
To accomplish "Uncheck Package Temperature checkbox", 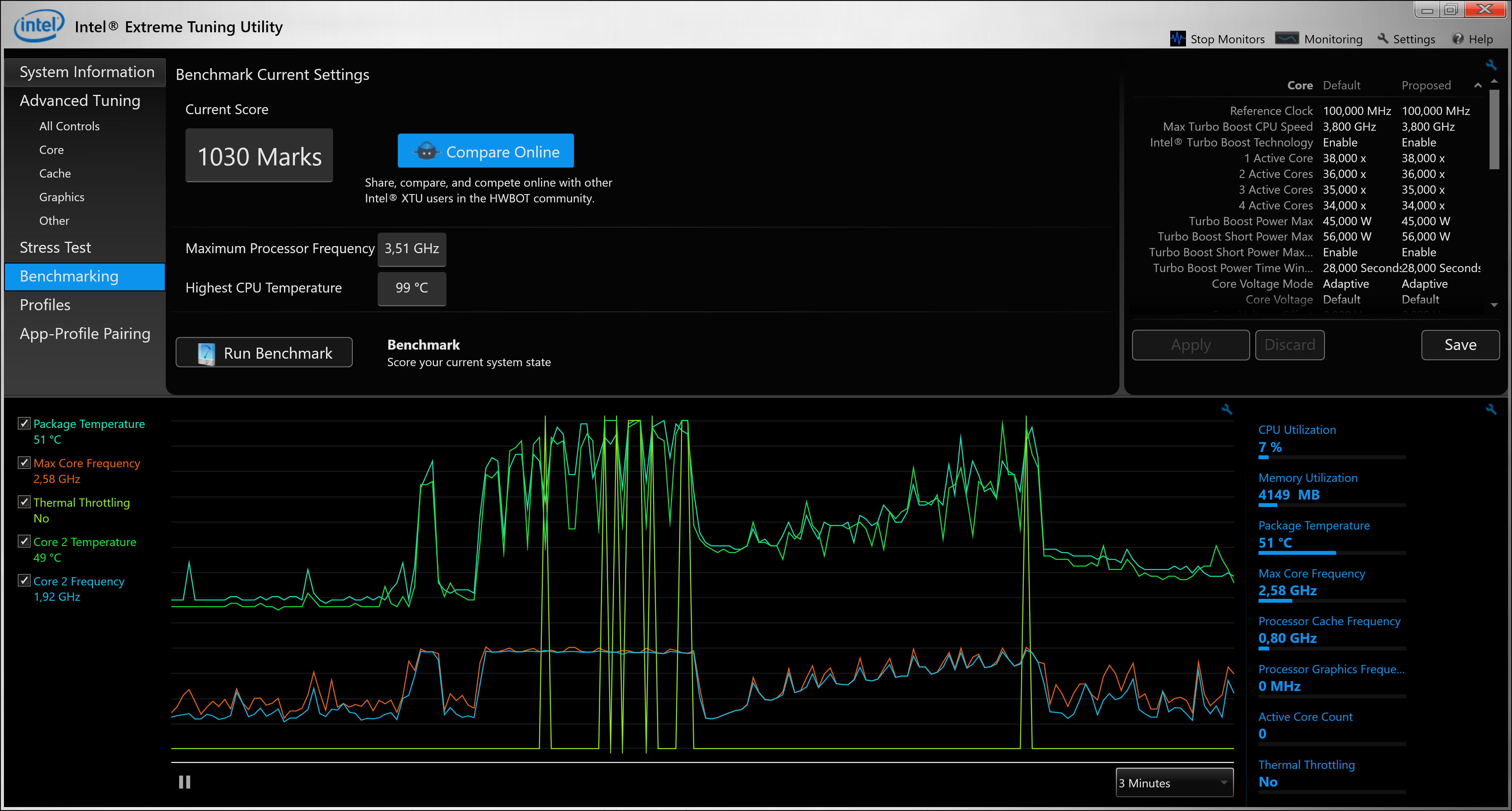I will pyautogui.click(x=24, y=423).
